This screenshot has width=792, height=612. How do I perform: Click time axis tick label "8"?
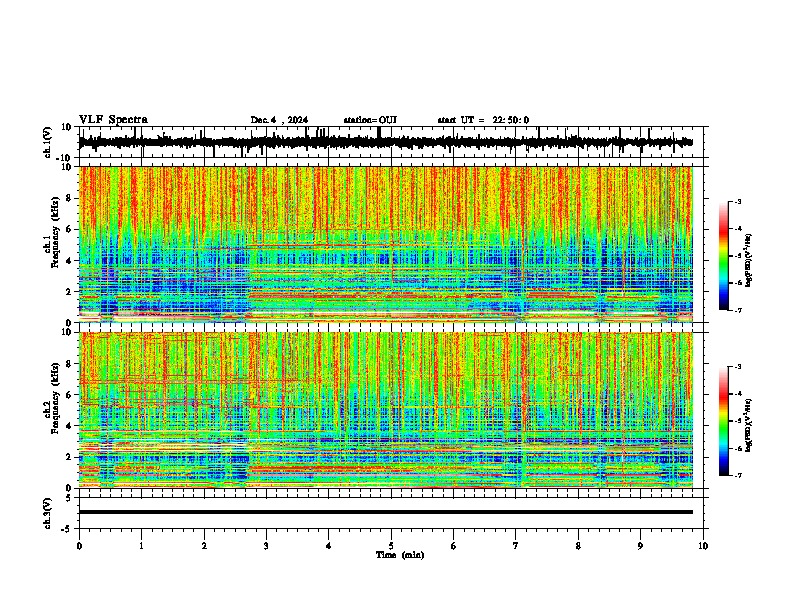(x=578, y=546)
